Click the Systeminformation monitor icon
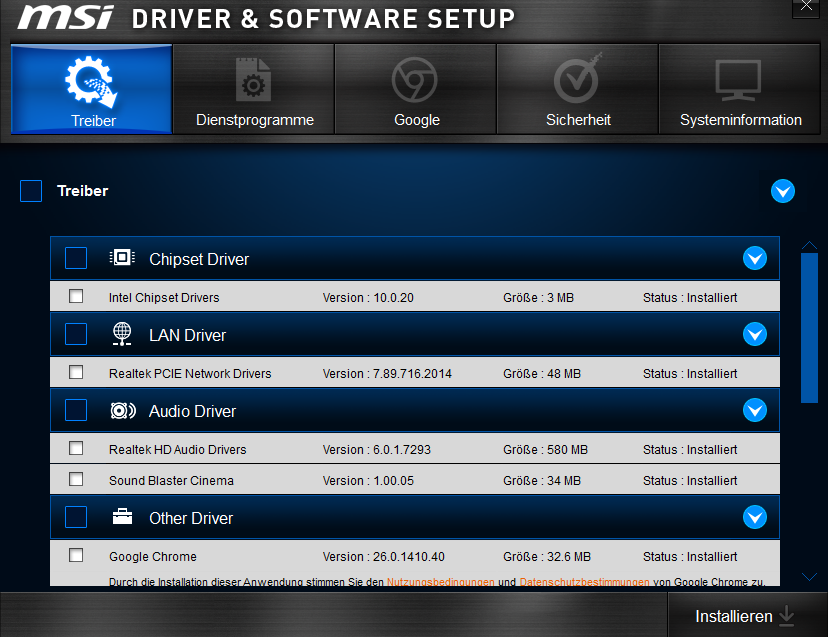The image size is (828, 637). tap(738, 80)
